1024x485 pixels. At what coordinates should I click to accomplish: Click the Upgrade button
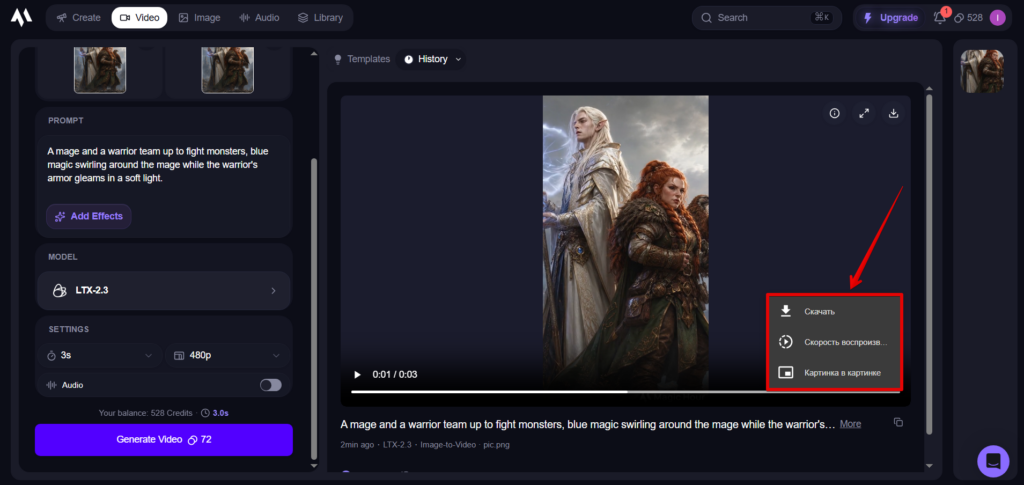pyautogui.click(x=891, y=18)
